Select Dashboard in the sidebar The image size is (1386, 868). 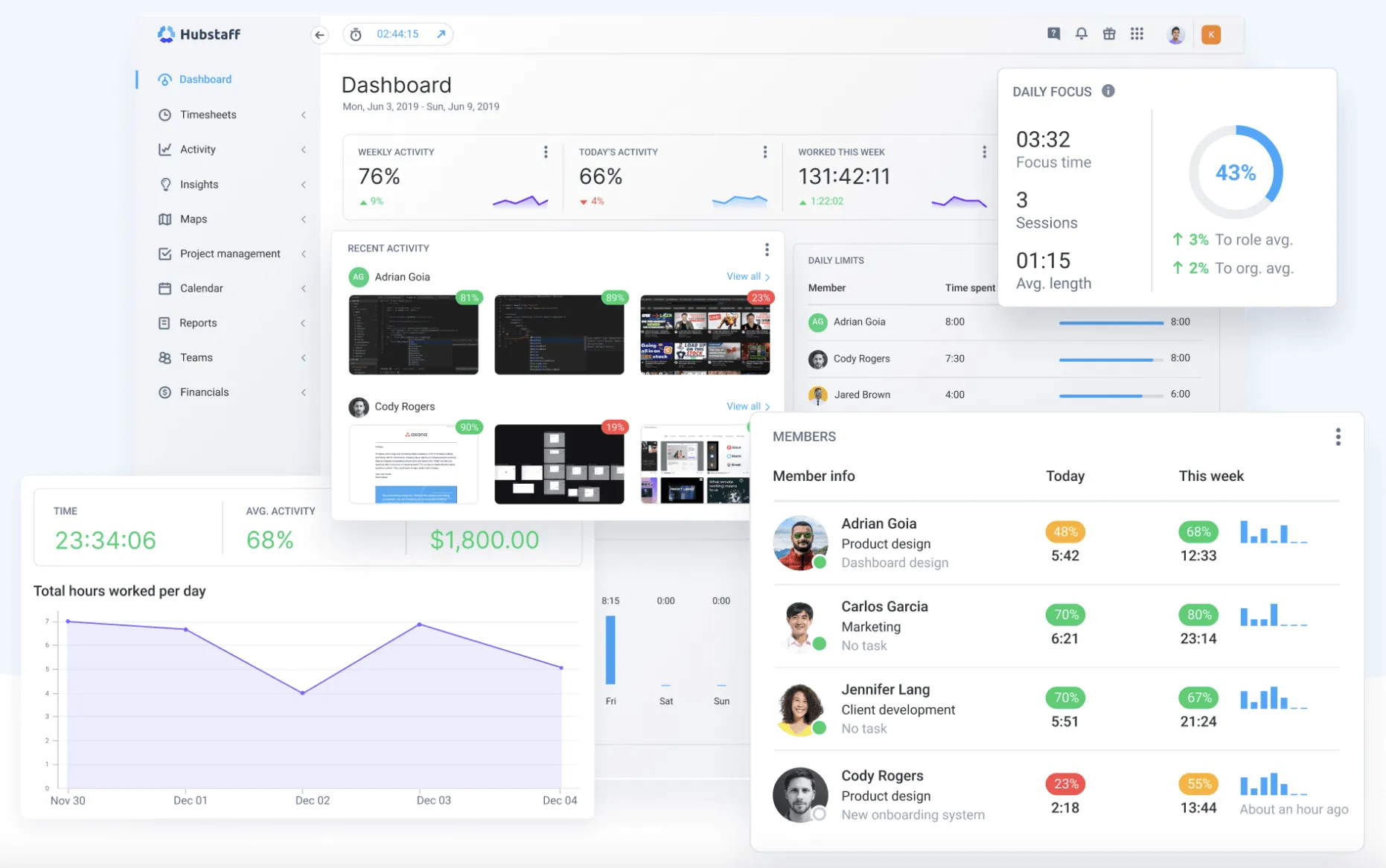205,80
